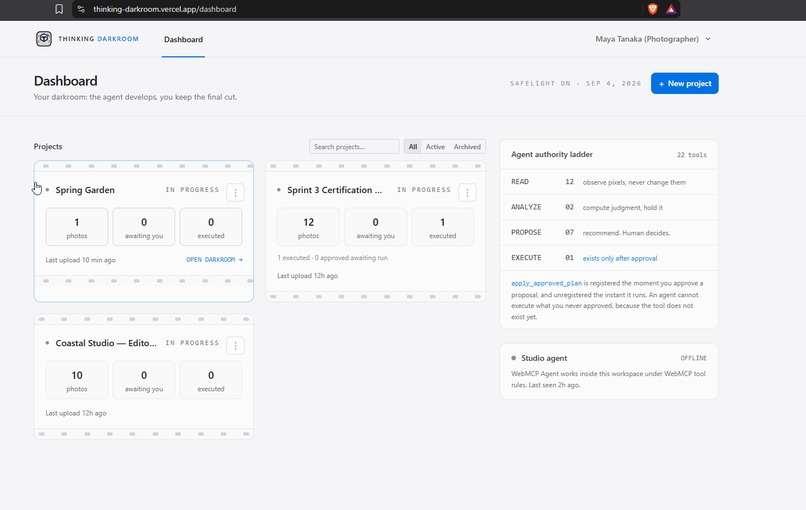Click Sprint 3 1 executed stat
Screen dimensions: 806x510
tap(443, 227)
